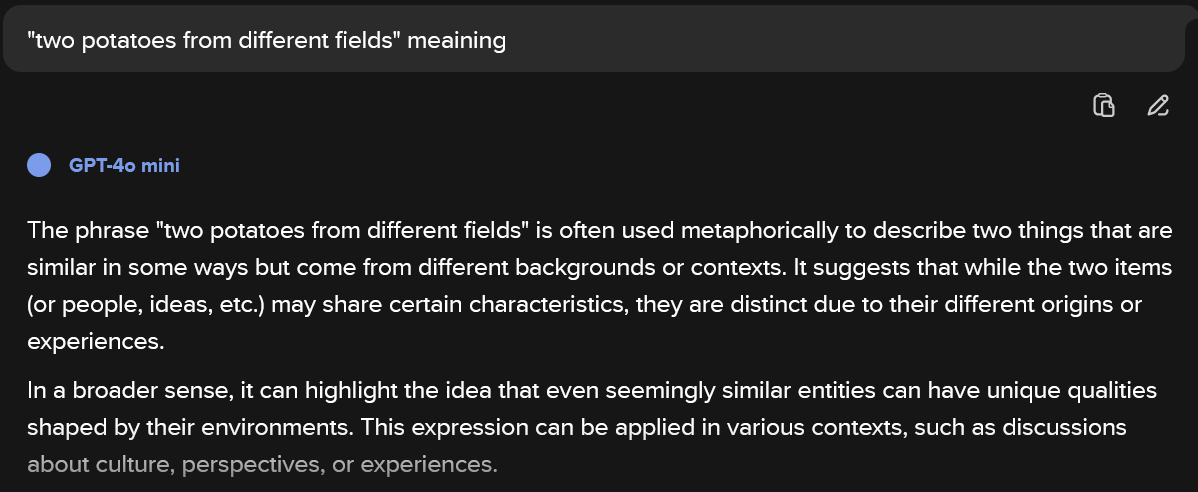The image size is (1198, 492).
Task: Edit the prompt using the pencil icon
Action: (x=1158, y=105)
